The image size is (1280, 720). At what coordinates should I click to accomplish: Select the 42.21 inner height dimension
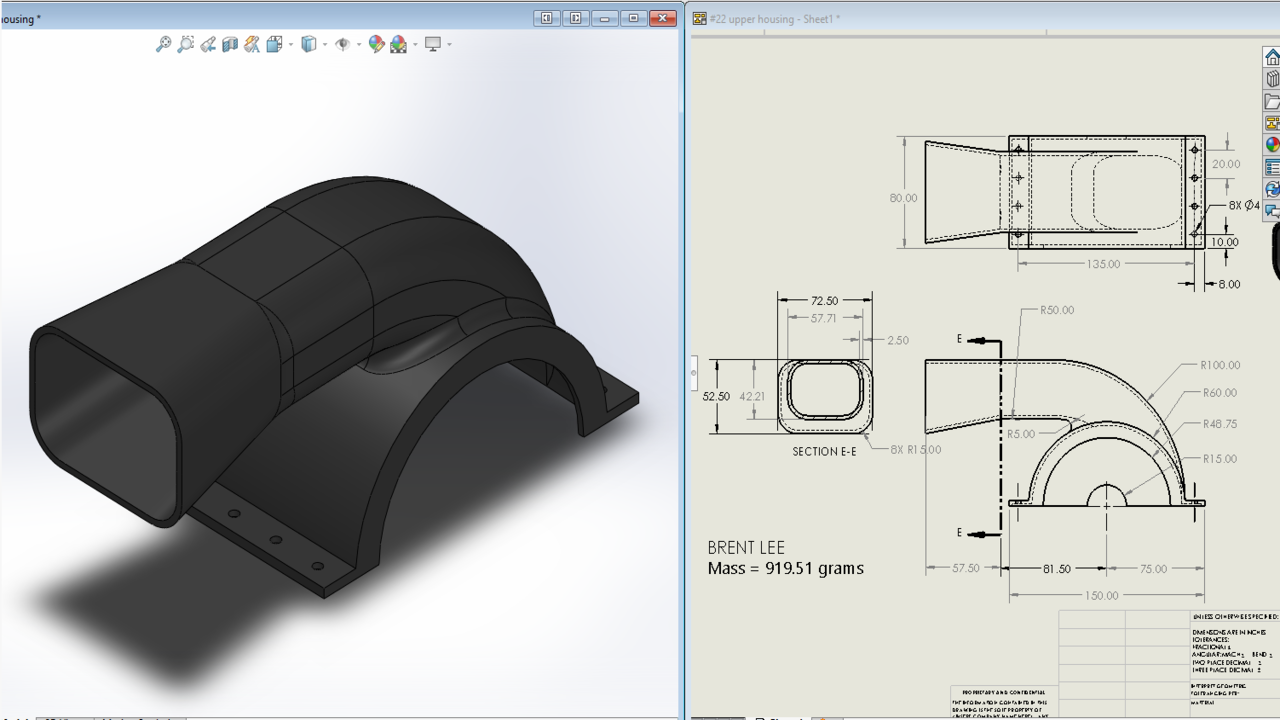tap(752, 396)
